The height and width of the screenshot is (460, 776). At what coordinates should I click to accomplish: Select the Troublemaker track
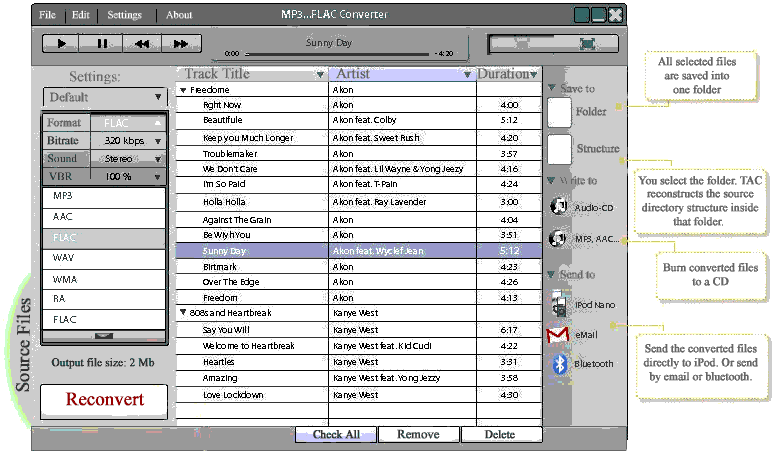tap(230, 154)
